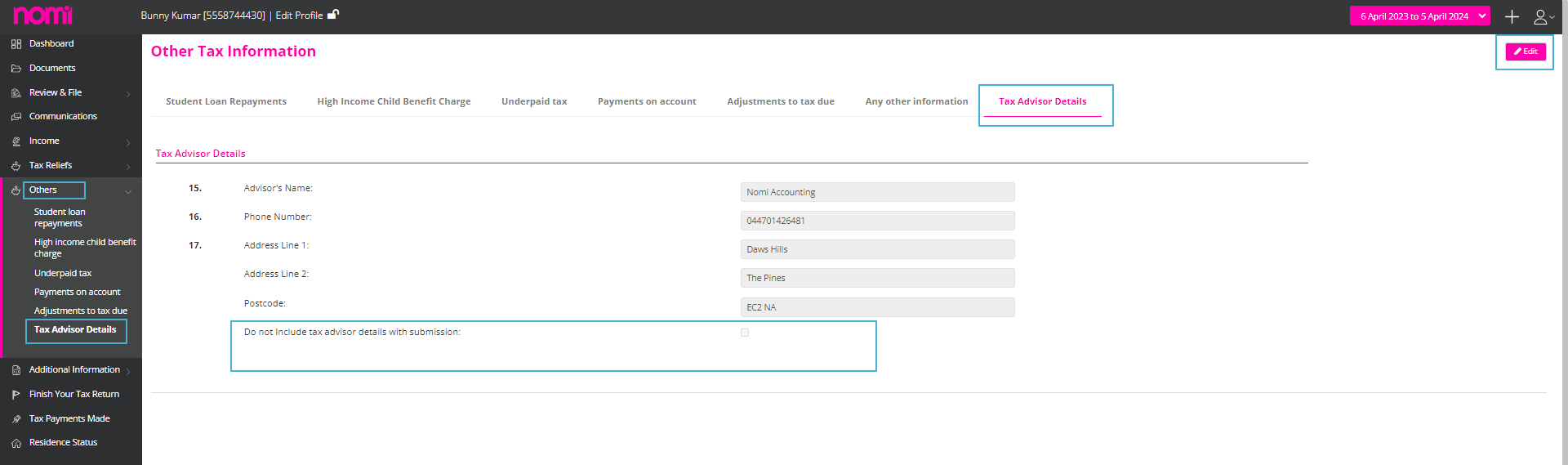Image resolution: width=1568 pixels, height=465 pixels.
Task: Switch to High Income Child Benefit Charge tab
Action: [x=394, y=101]
